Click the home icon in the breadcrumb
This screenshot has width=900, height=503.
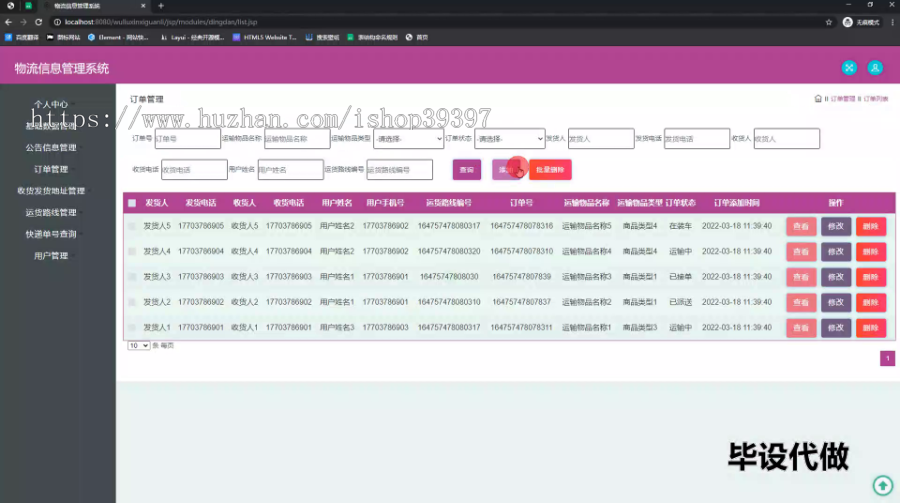click(818, 99)
